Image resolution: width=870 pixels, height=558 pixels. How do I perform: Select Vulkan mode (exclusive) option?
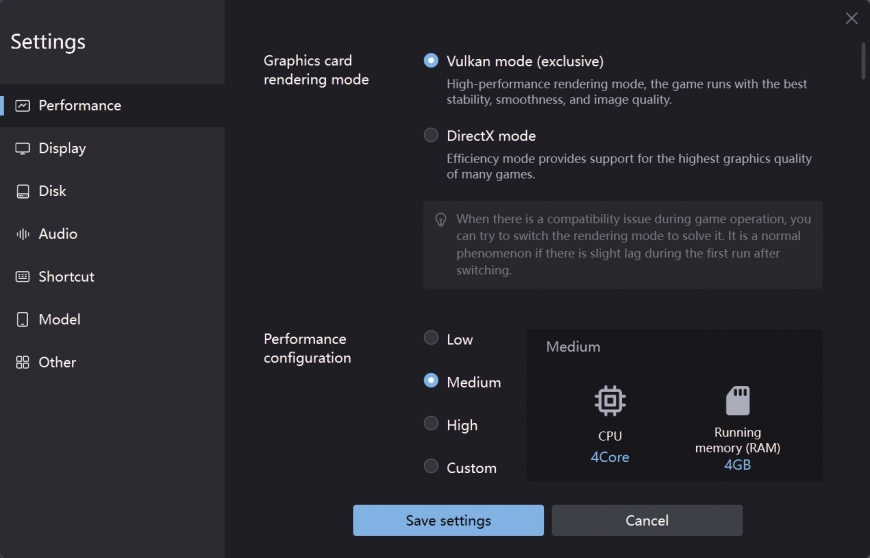tap(431, 60)
